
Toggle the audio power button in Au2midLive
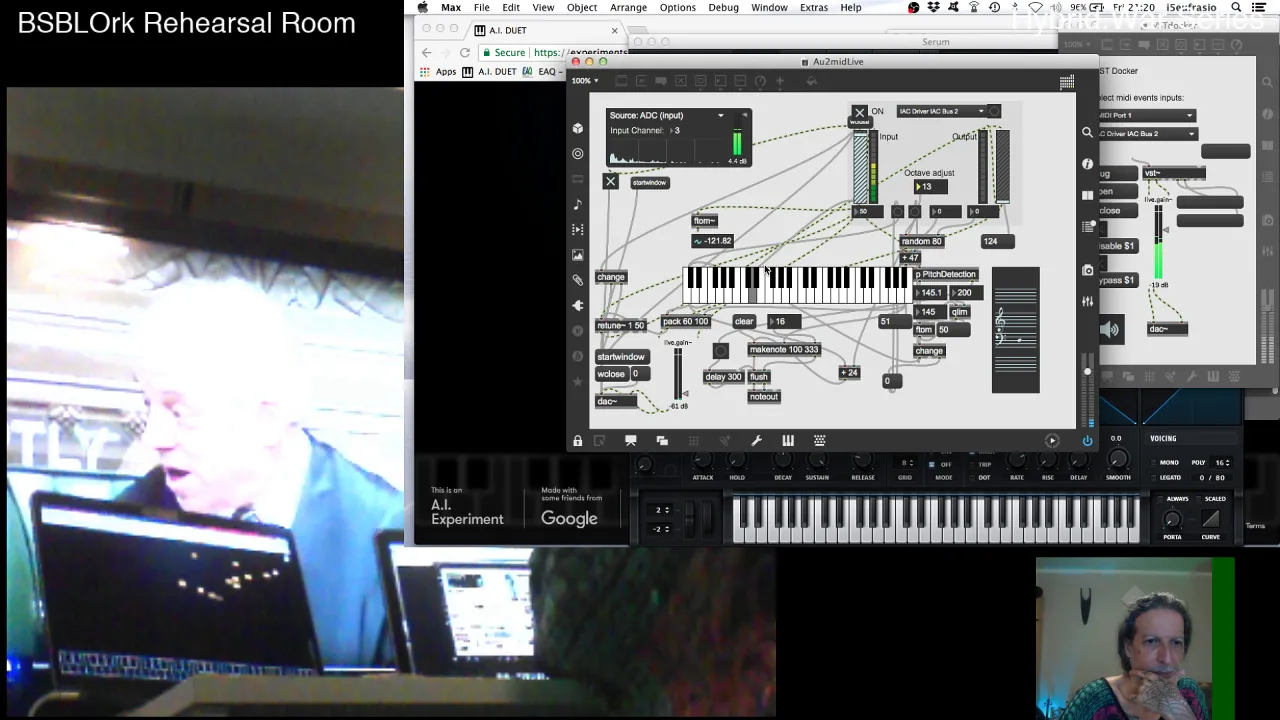(1087, 440)
